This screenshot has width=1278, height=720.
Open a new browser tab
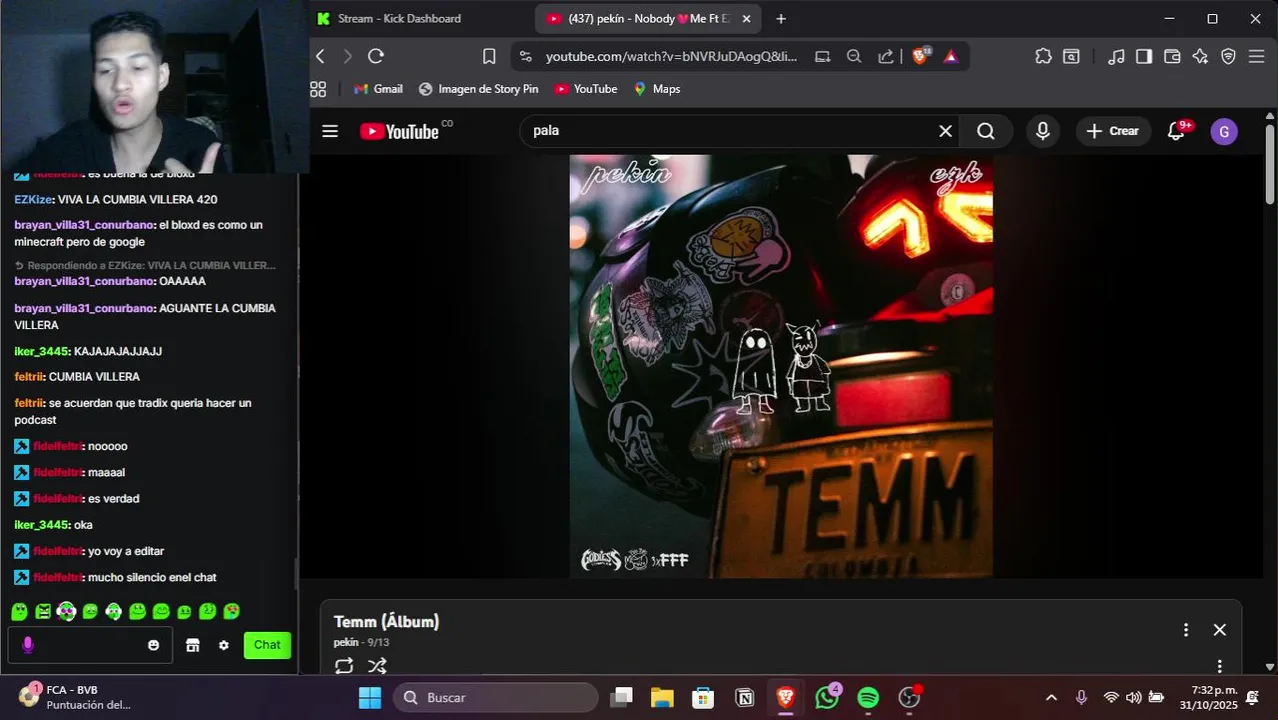coord(781,18)
